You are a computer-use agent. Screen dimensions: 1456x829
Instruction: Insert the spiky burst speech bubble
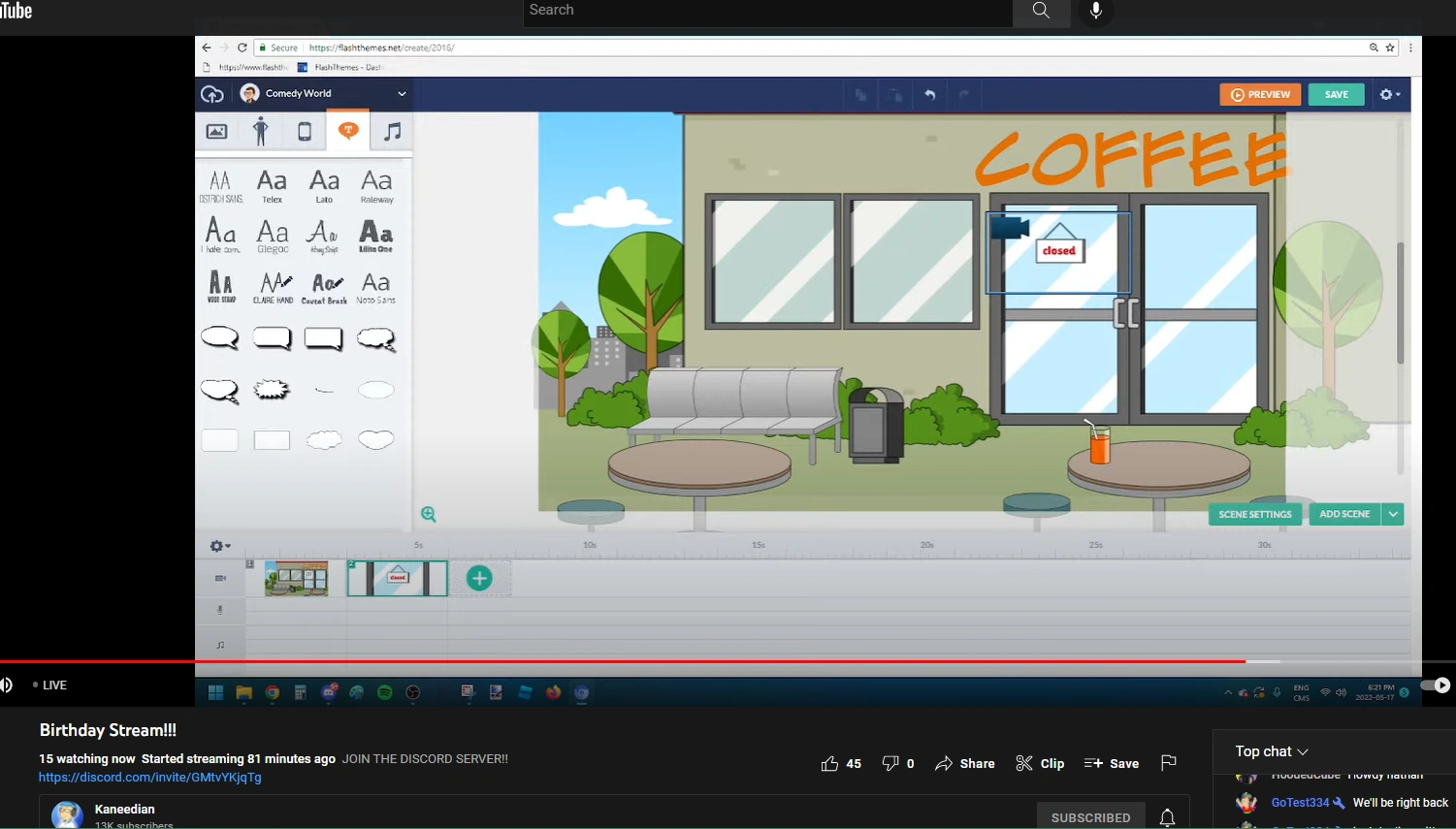point(272,390)
